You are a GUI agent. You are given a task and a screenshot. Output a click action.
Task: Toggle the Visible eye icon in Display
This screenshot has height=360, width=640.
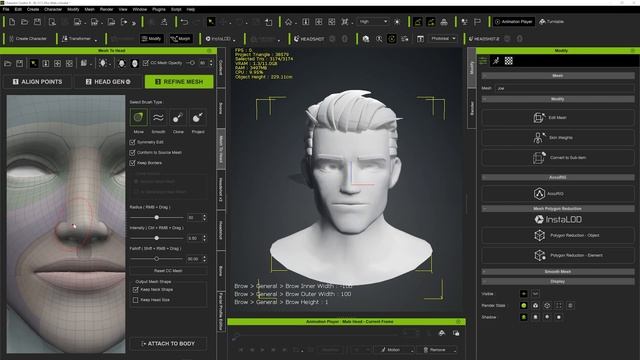524,293
